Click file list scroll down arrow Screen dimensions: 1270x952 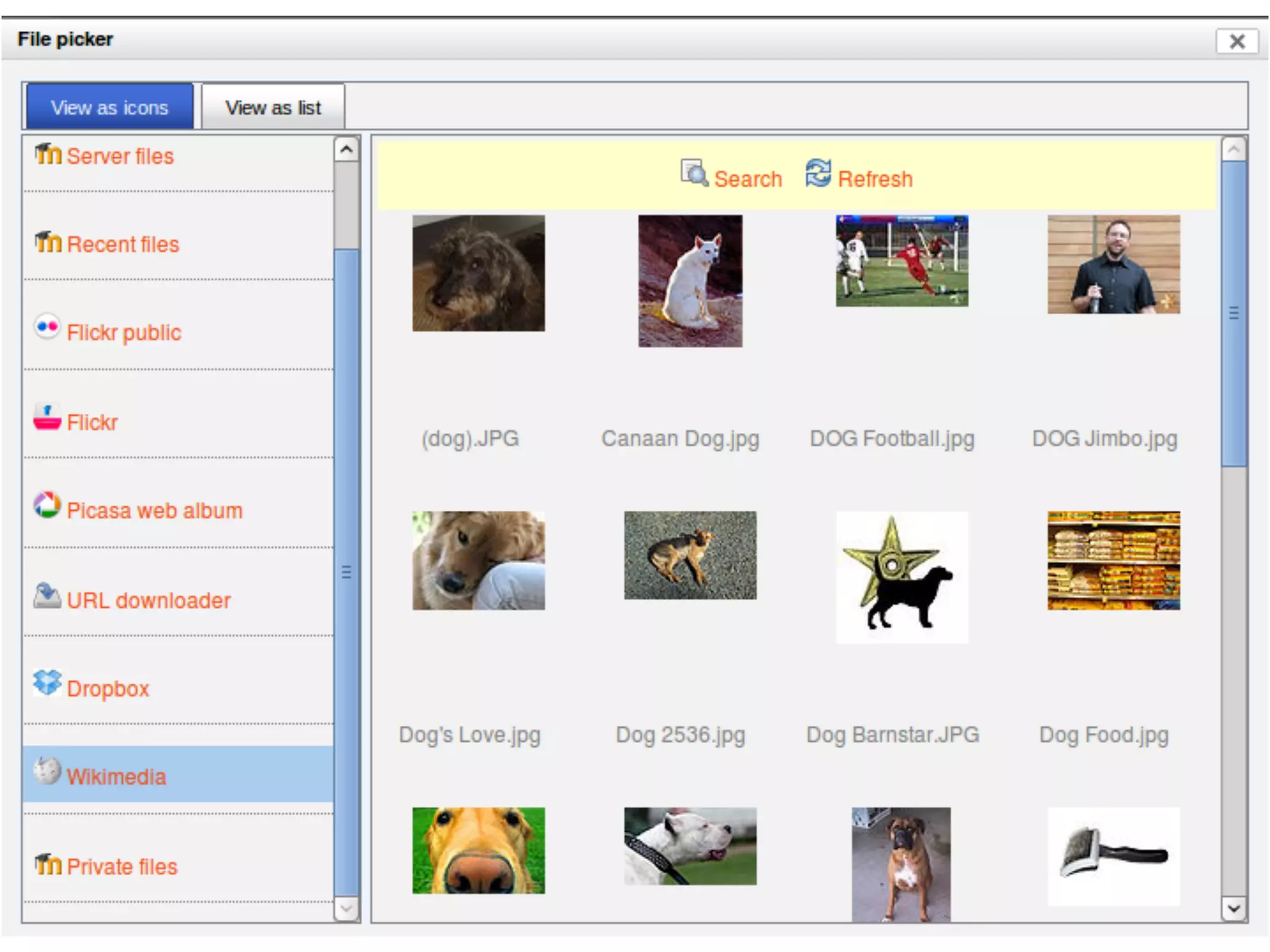[x=1233, y=909]
